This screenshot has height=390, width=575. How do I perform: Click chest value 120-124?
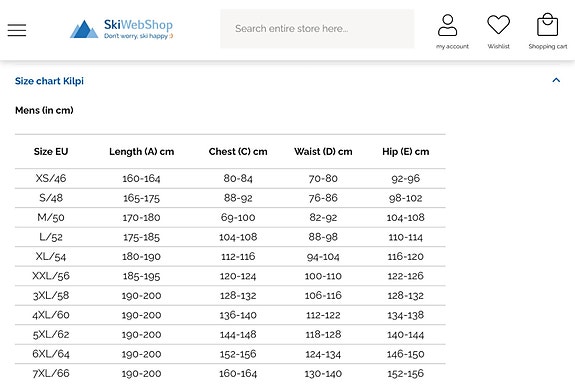click(x=238, y=276)
